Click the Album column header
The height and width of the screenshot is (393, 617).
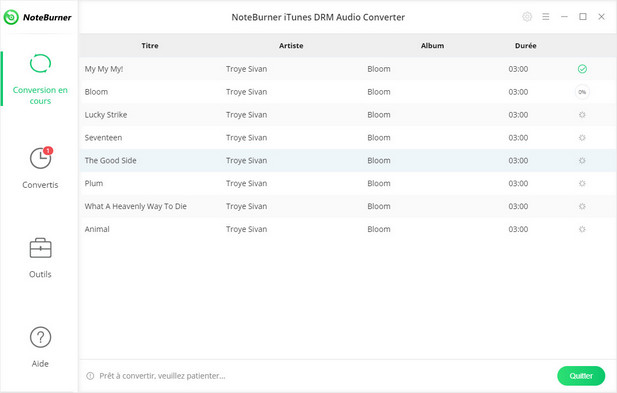point(432,46)
